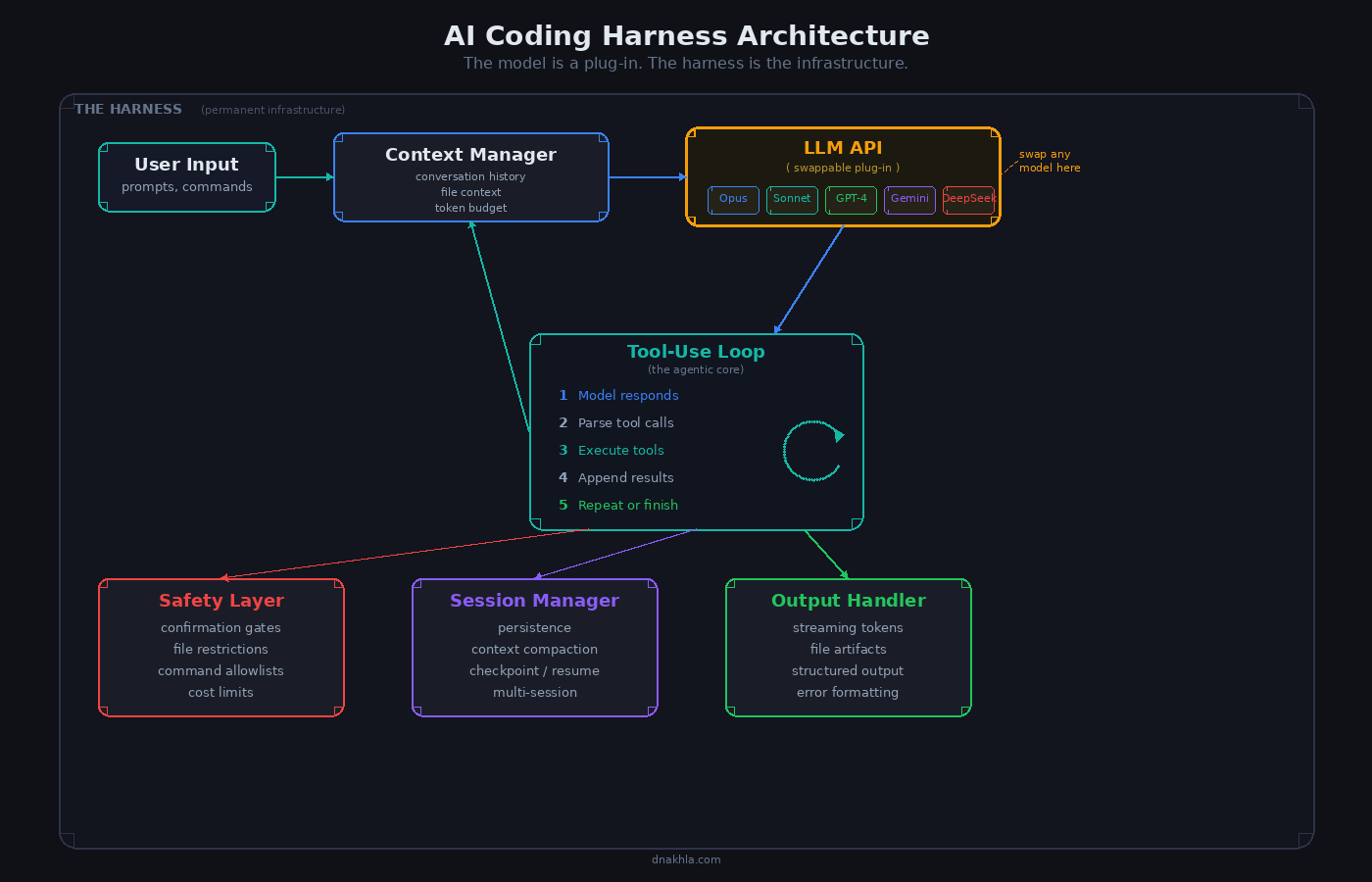Click the circular loop arrow icon
1372x882 pixels.
point(813,451)
